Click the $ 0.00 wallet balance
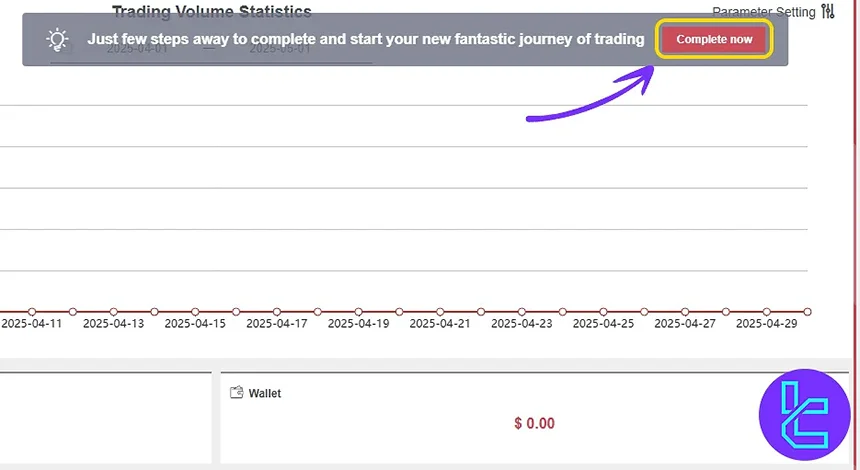This screenshot has width=860, height=470. [x=534, y=423]
